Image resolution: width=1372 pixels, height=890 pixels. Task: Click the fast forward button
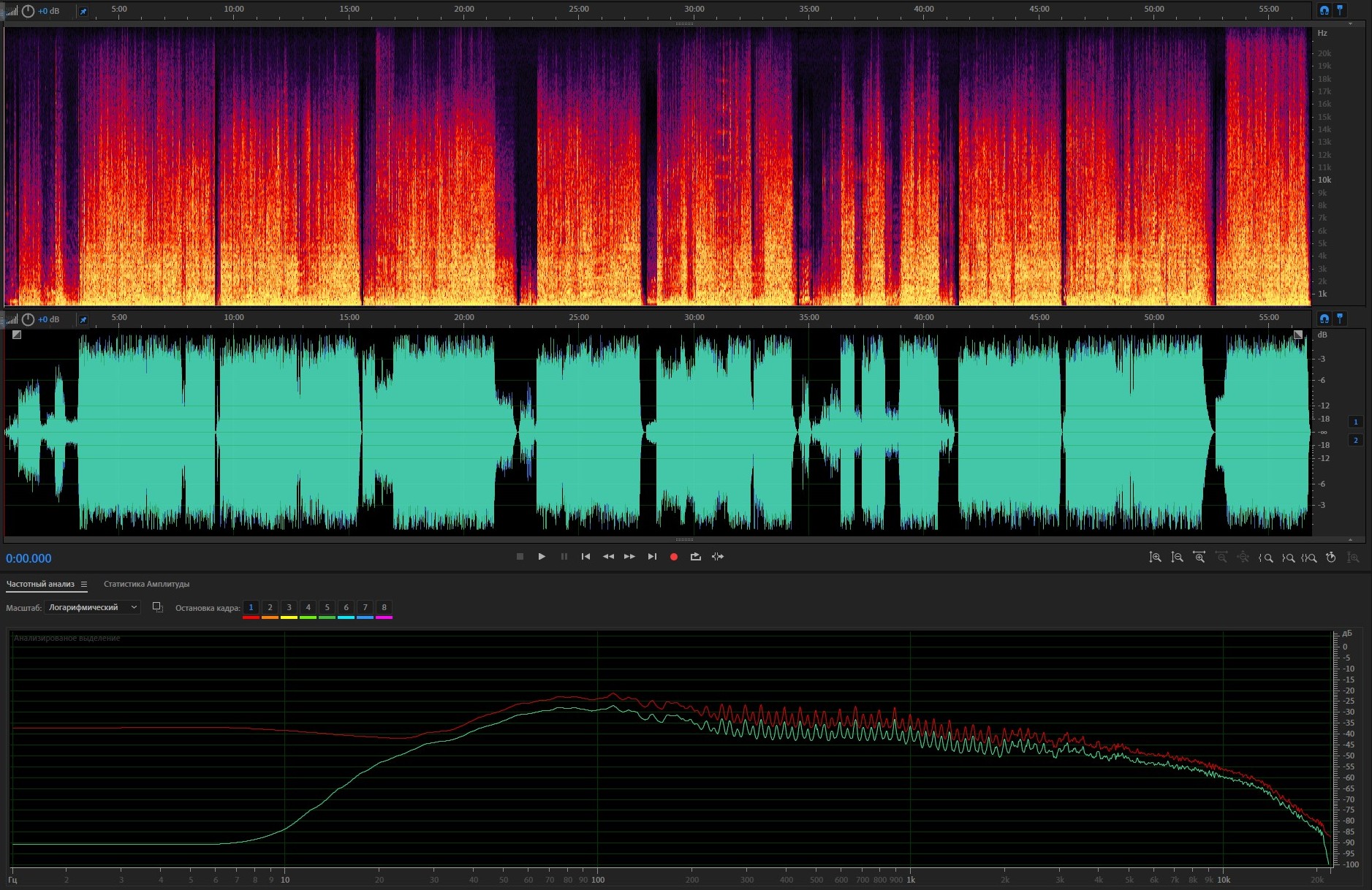coord(629,557)
